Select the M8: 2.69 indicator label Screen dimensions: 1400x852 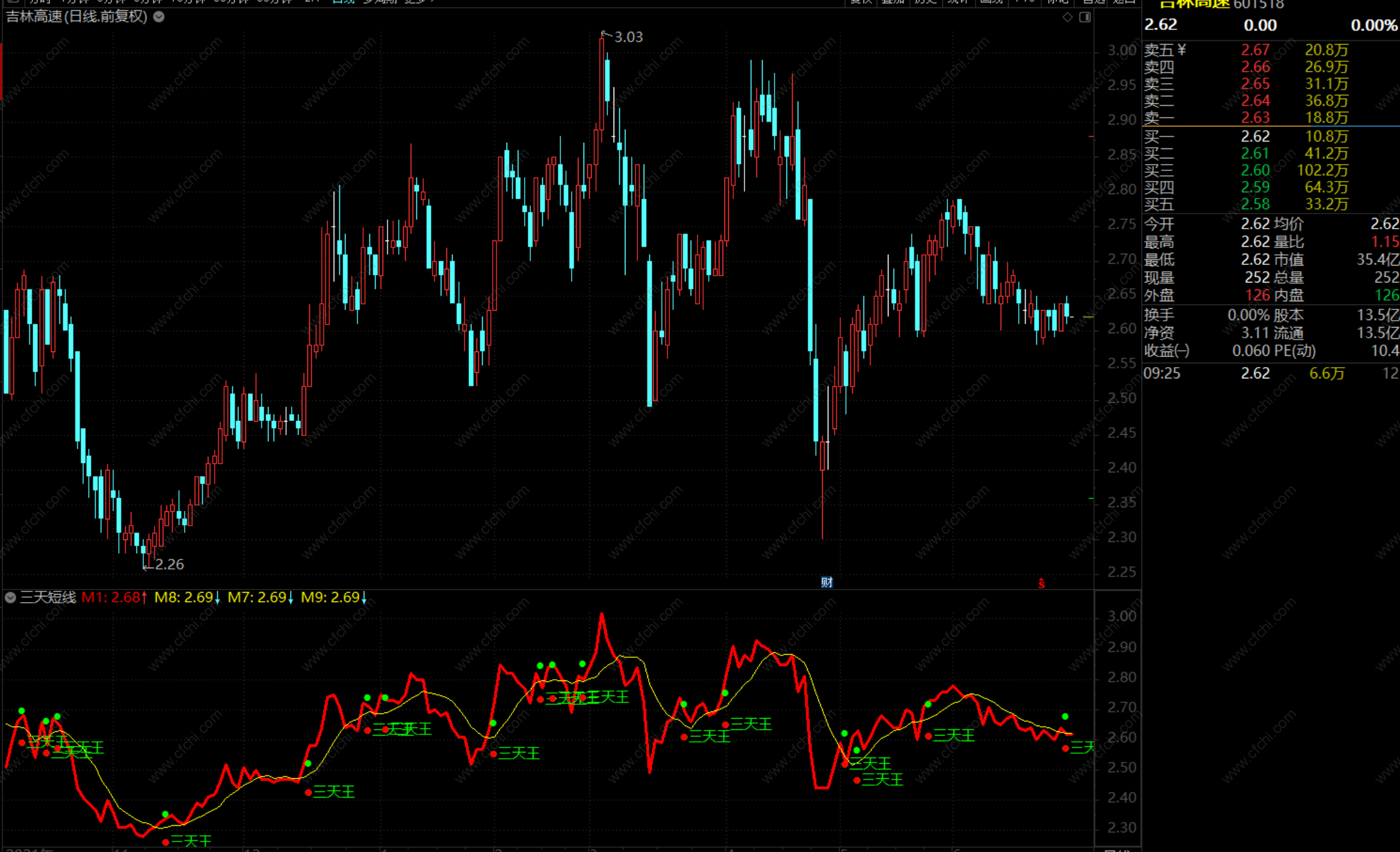click(x=187, y=598)
